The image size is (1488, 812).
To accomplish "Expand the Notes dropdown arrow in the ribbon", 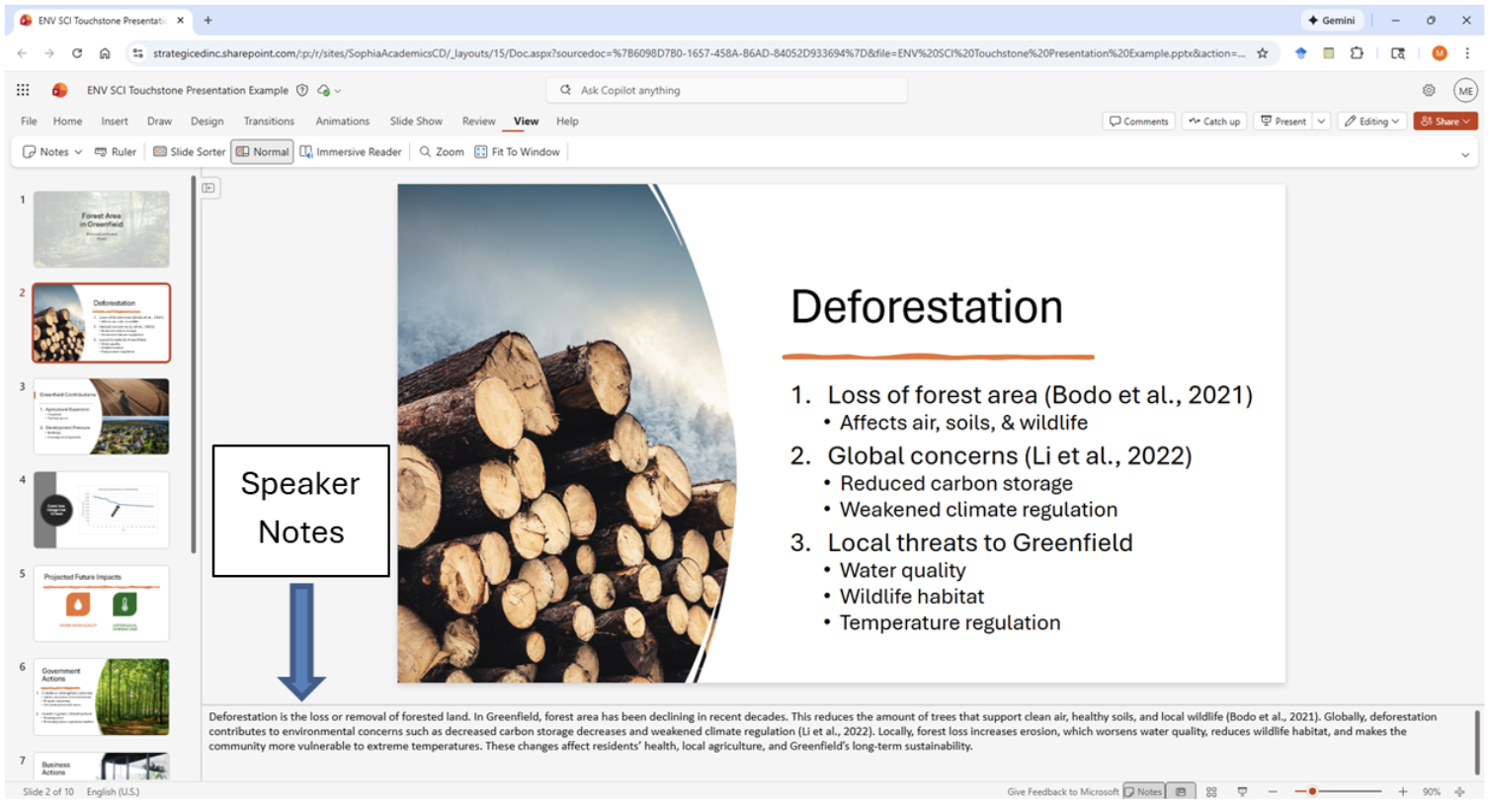I will 78,152.
